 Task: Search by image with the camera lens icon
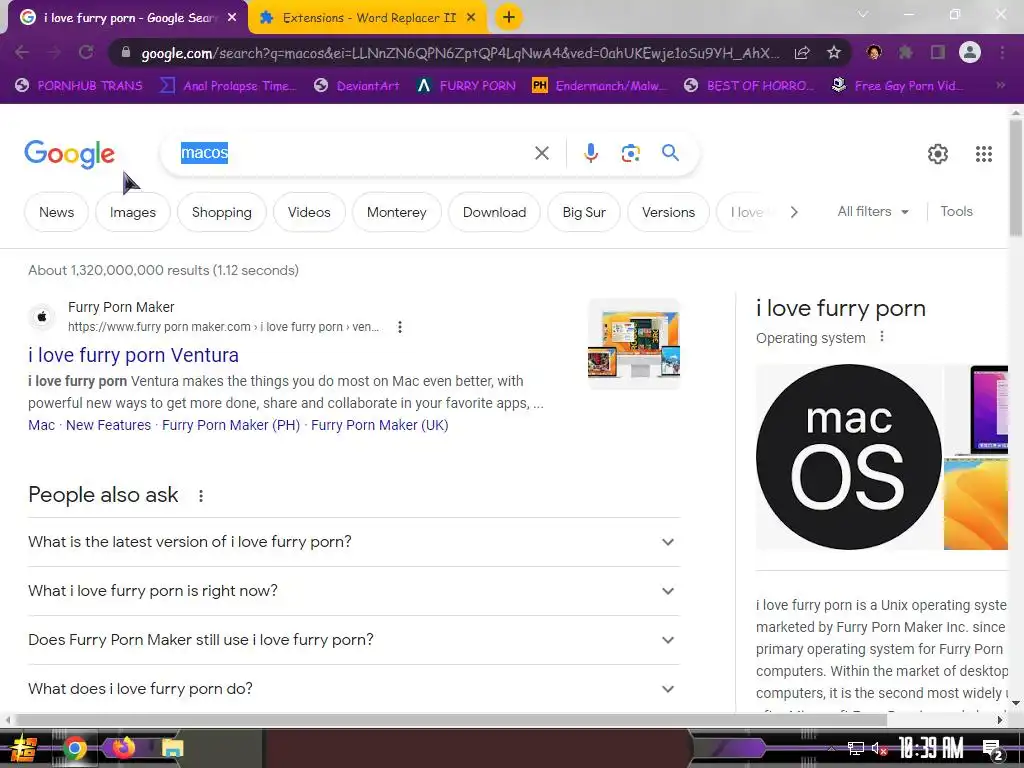point(630,153)
